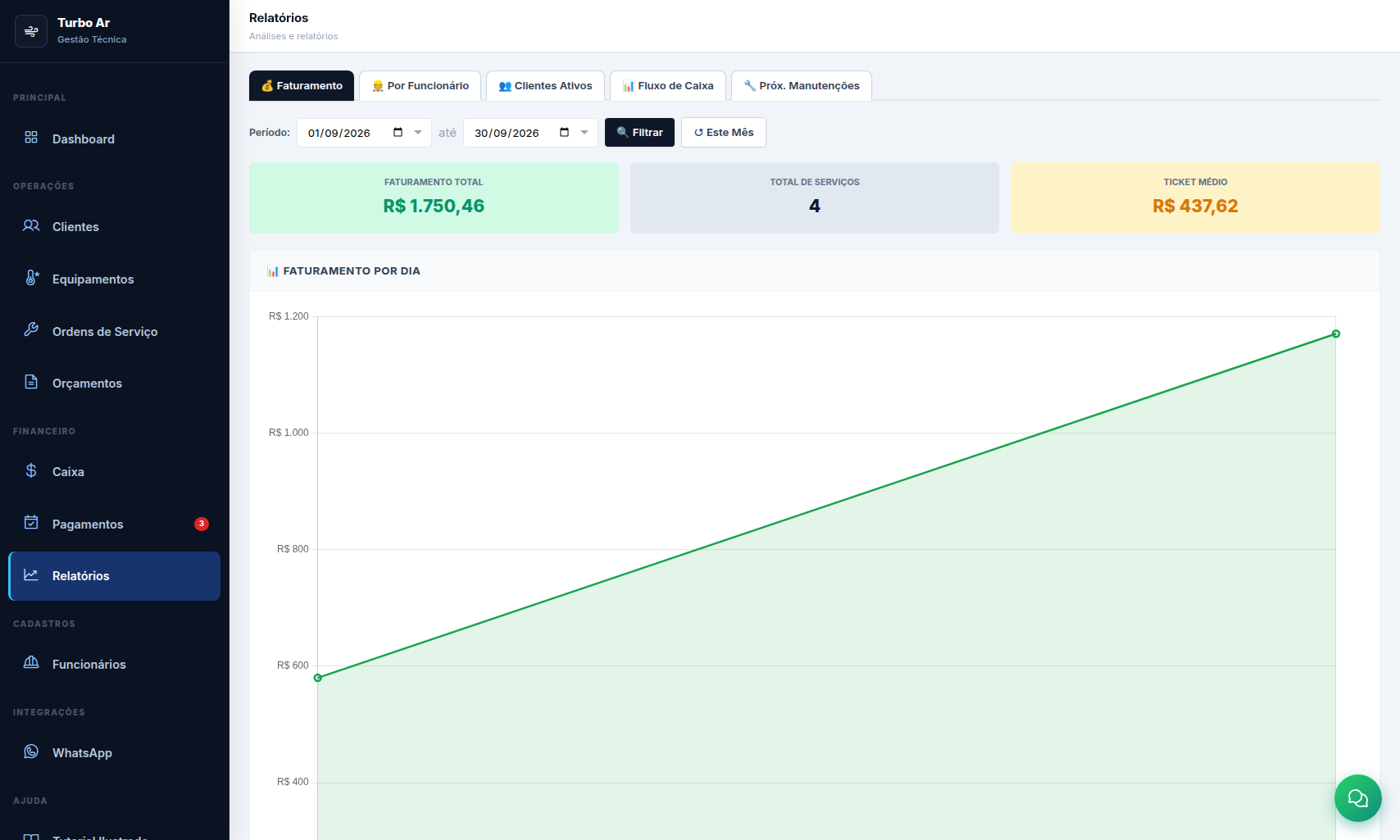Image resolution: width=1400 pixels, height=840 pixels.
Task: Click the Turbo Ar brand name
Action: tap(84, 23)
